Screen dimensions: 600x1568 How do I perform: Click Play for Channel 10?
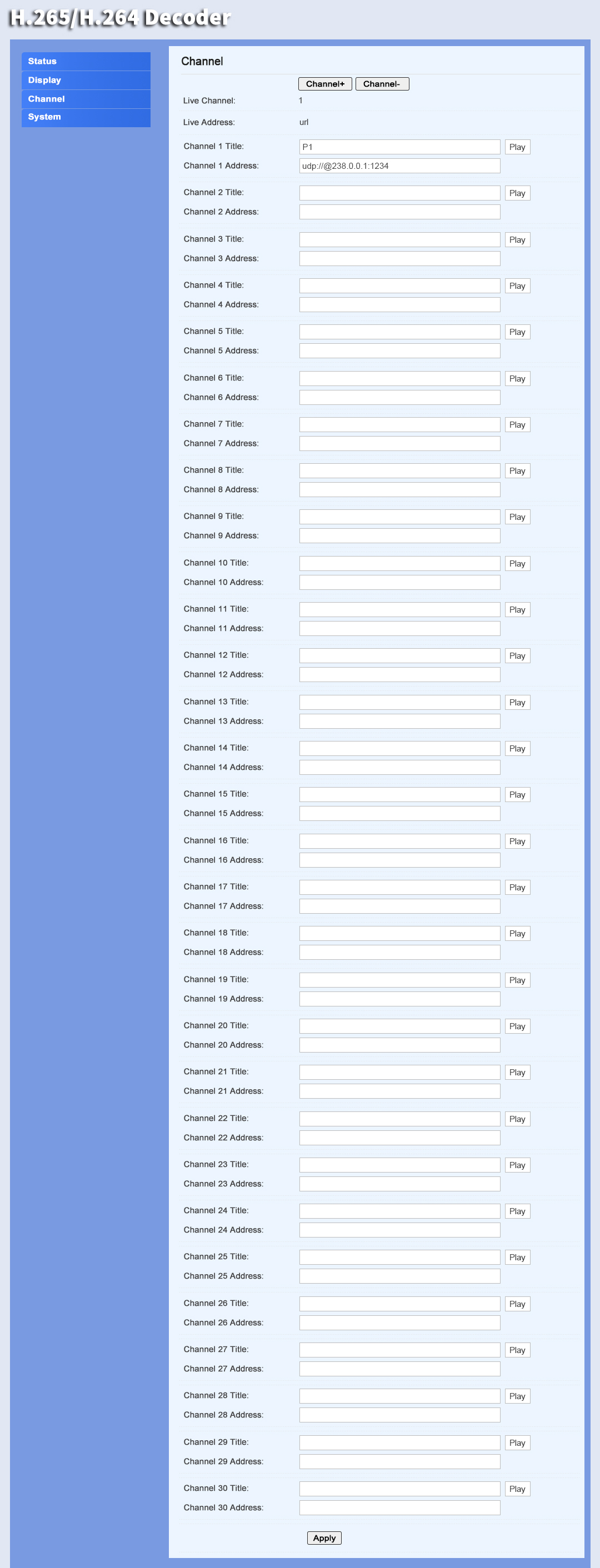(x=517, y=564)
